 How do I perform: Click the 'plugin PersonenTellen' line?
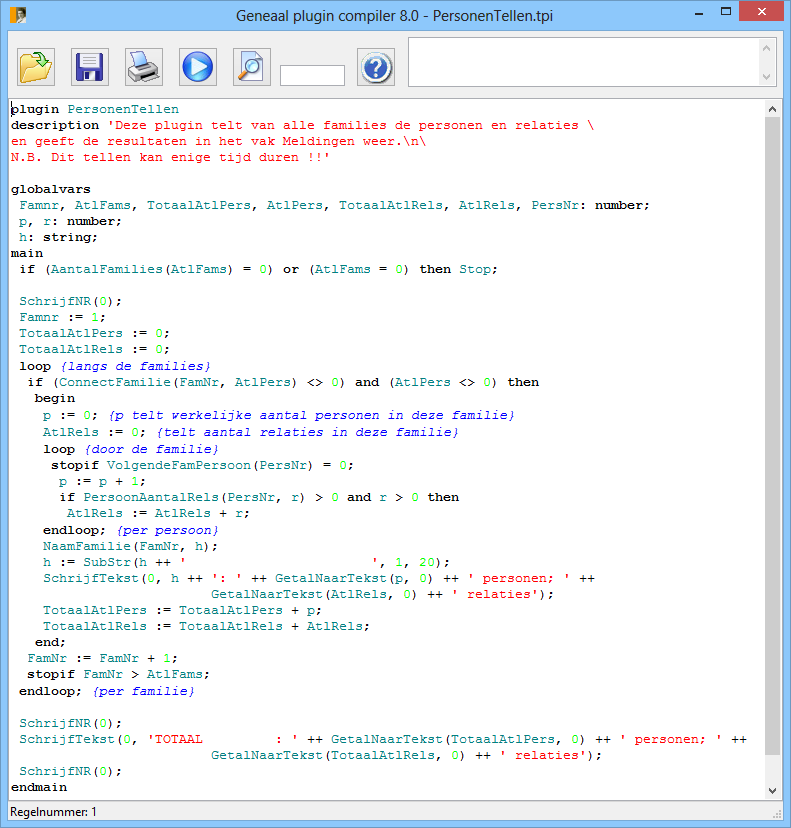(x=95, y=109)
